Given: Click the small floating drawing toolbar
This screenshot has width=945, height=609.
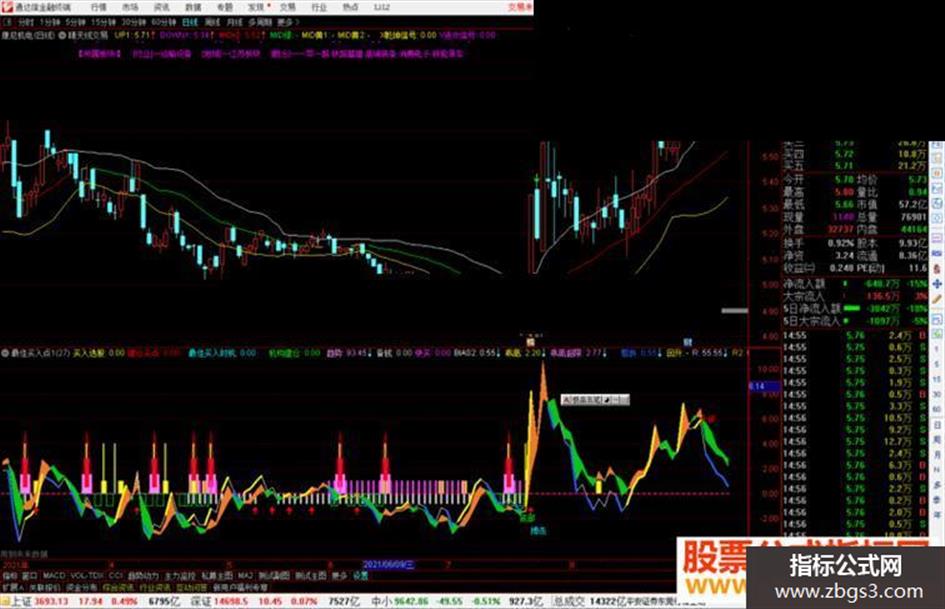Looking at the screenshot, I should (x=595, y=399).
